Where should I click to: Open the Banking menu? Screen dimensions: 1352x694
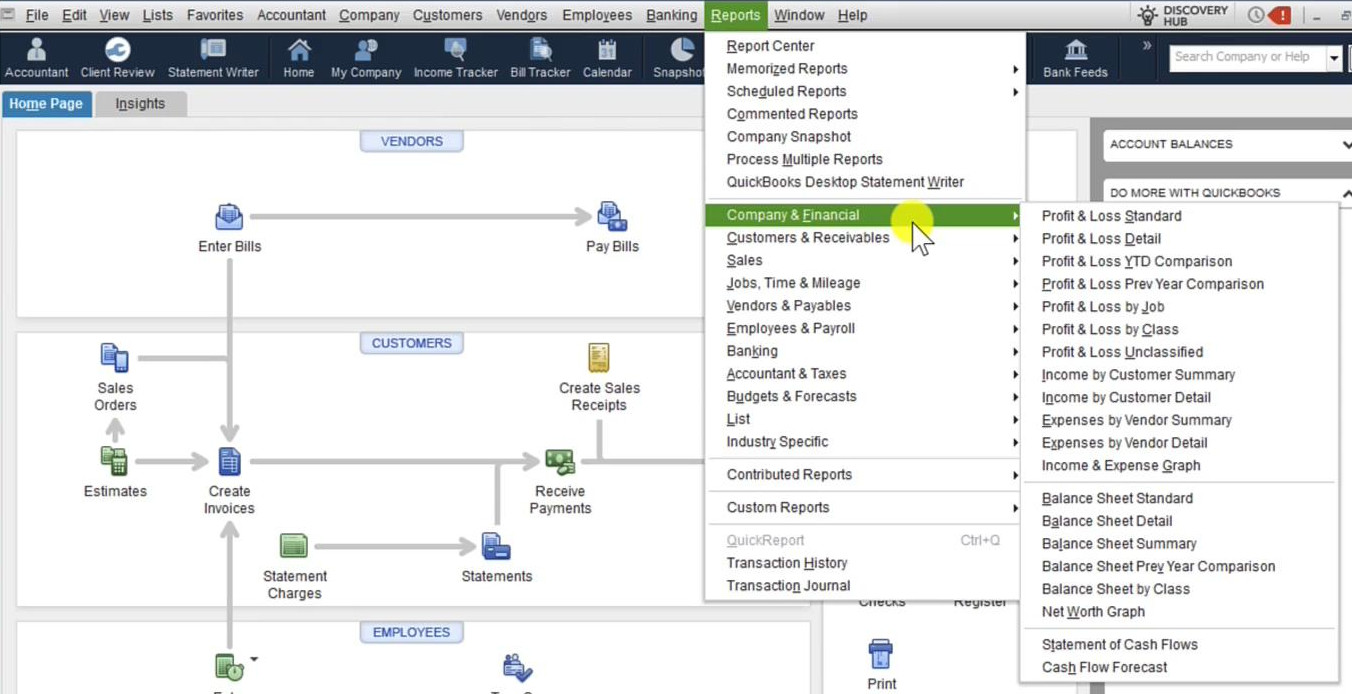point(671,15)
